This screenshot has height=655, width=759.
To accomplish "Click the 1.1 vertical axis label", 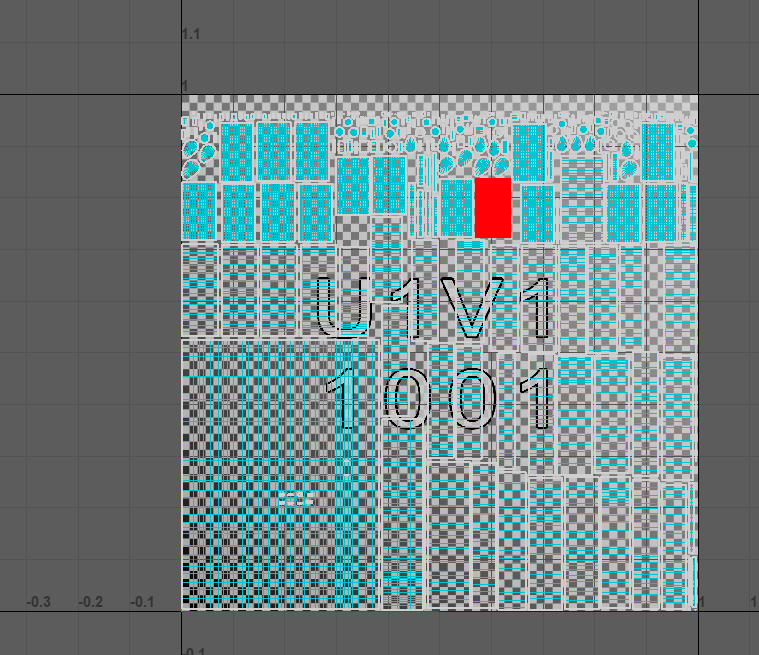I will pyautogui.click(x=191, y=35).
